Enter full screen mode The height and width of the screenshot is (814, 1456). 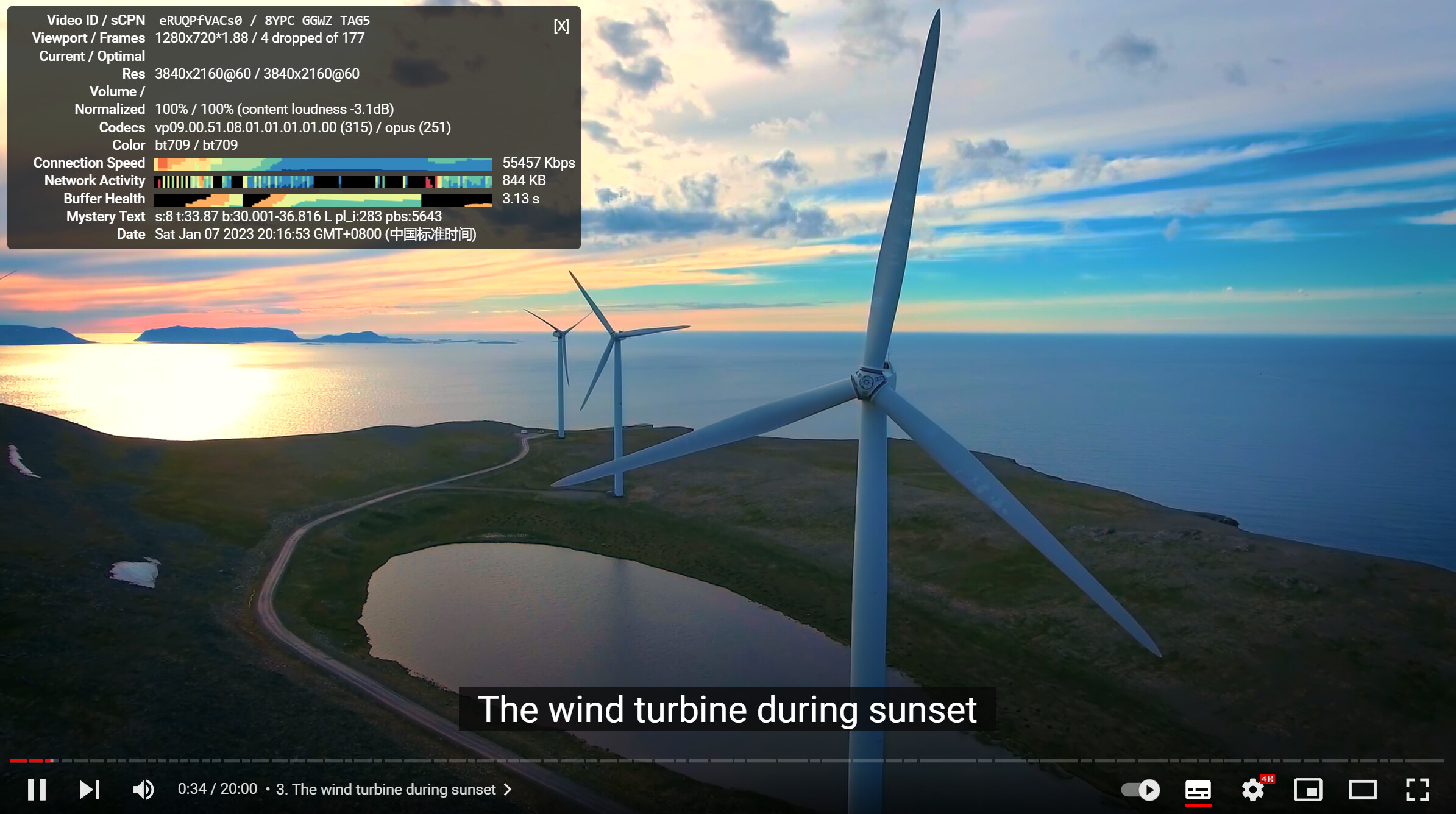(1417, 790)
